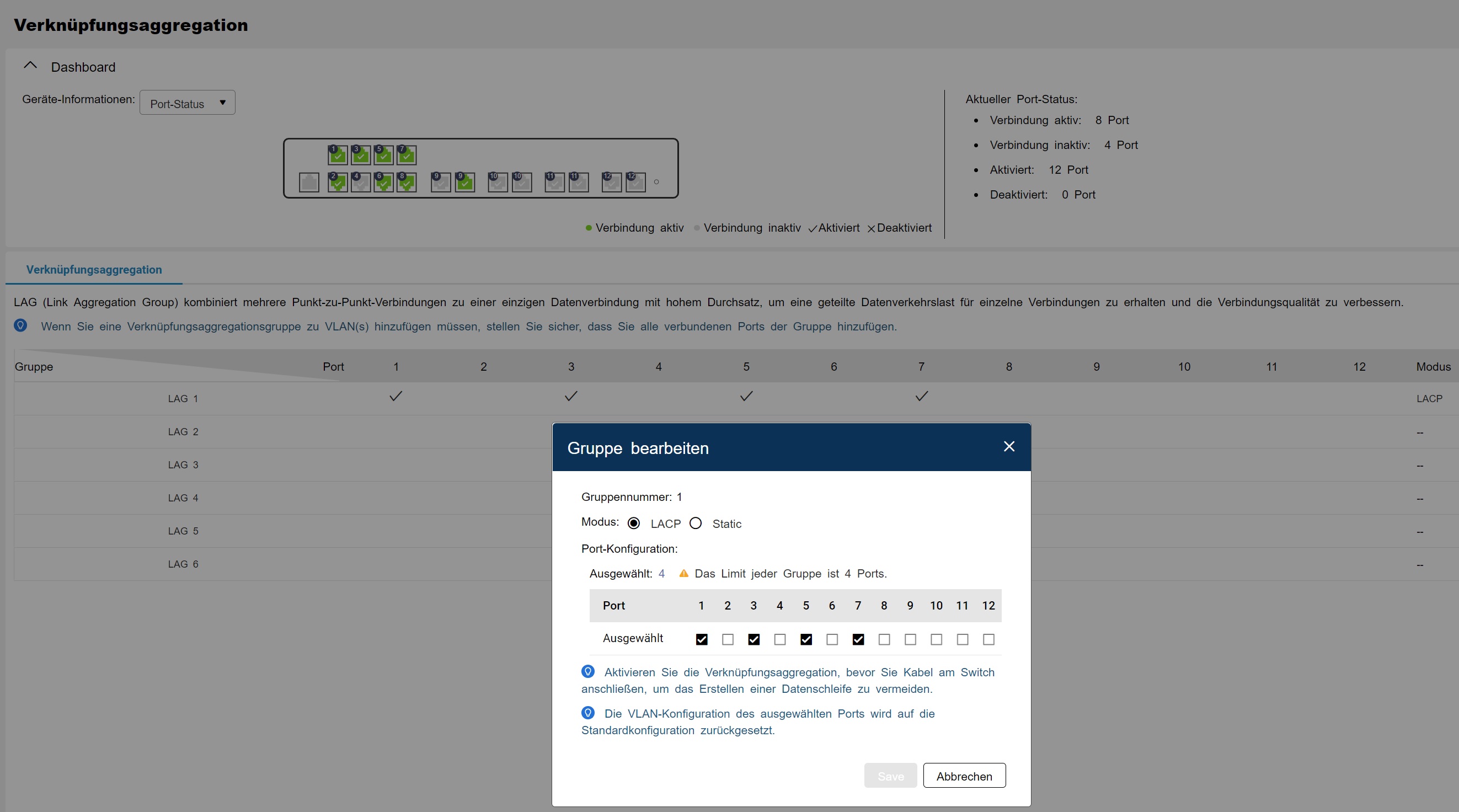Switch to the Verknüpfungsaggregation tab
This screenshot has height=812, width=1459.
click(94, 270)
